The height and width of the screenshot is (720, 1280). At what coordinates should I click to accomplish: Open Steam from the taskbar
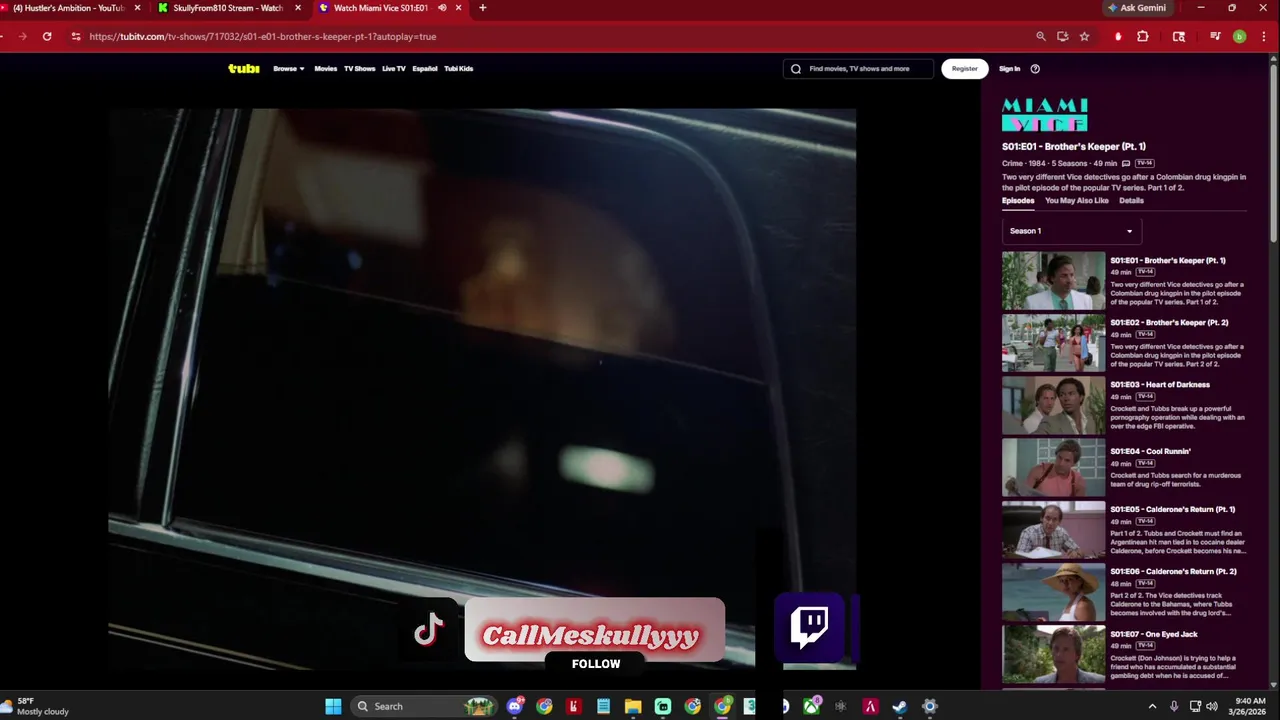[900, 706]
